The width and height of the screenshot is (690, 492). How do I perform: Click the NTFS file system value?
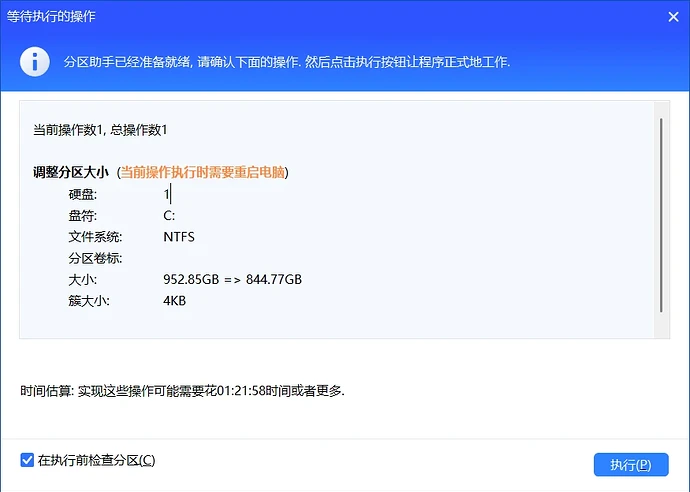pos(179,237)
